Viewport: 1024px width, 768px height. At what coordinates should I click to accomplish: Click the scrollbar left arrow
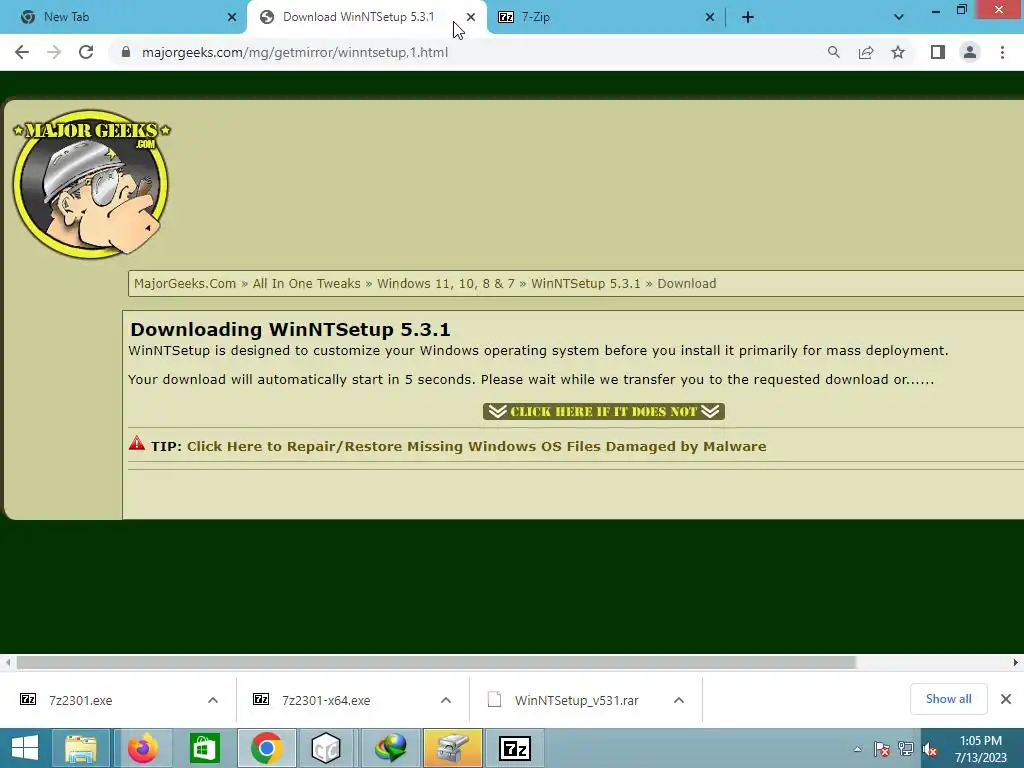[8, 662]
